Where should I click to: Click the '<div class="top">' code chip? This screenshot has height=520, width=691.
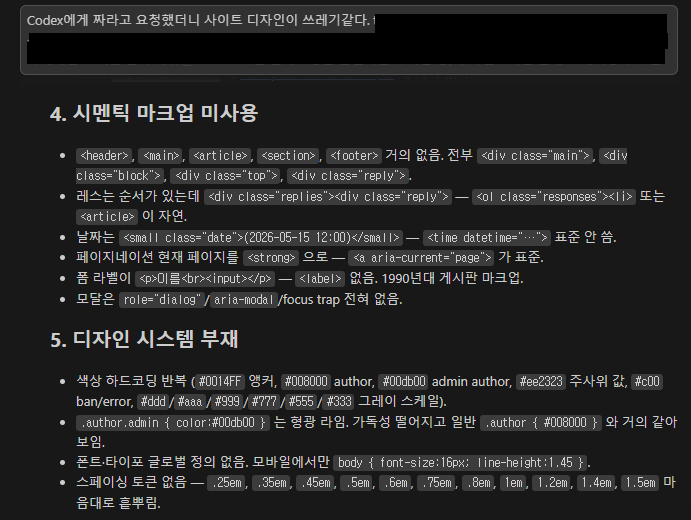click(226, 176)
